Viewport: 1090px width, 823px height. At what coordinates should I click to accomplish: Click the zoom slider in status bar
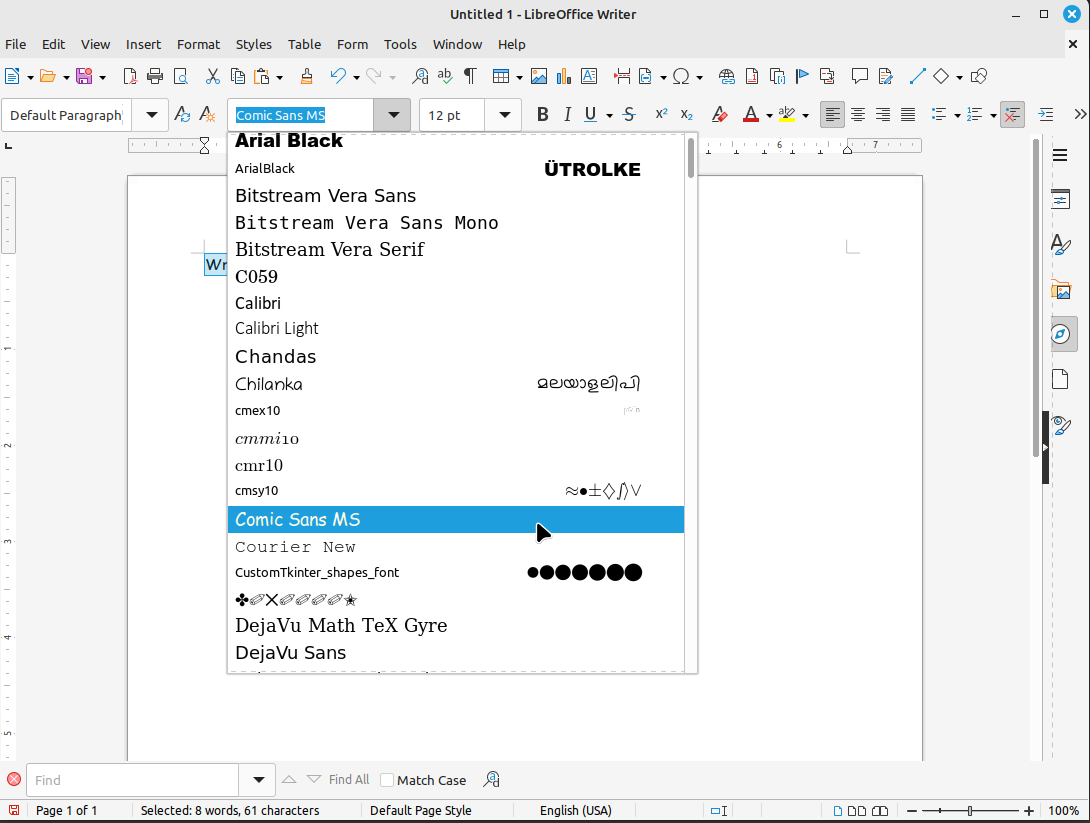tap(969, 810)
